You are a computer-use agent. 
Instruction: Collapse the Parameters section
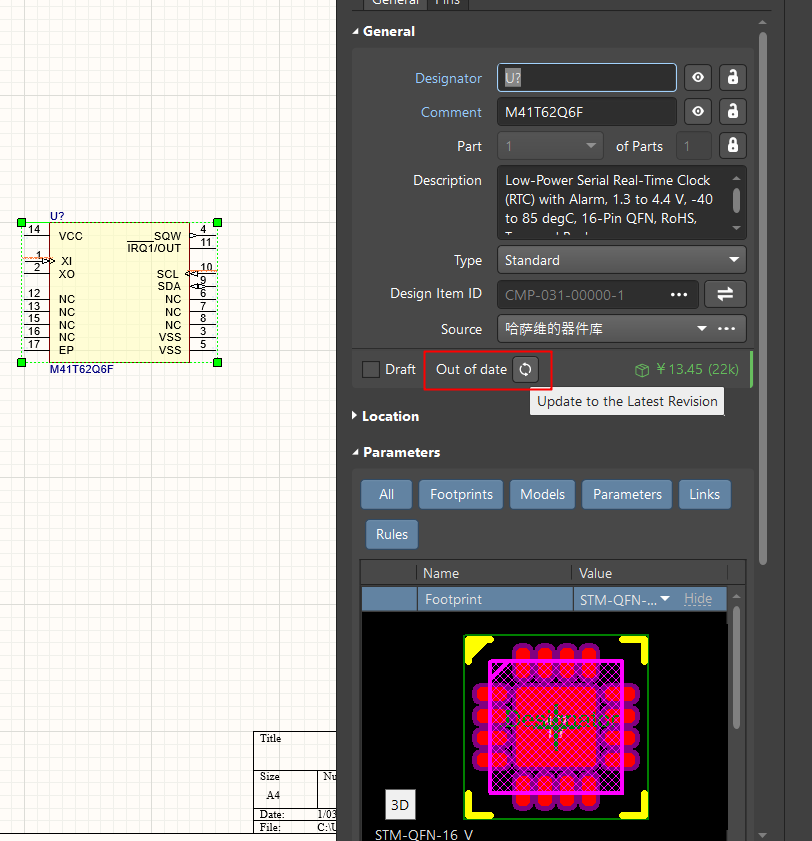(x=355, y=452)
